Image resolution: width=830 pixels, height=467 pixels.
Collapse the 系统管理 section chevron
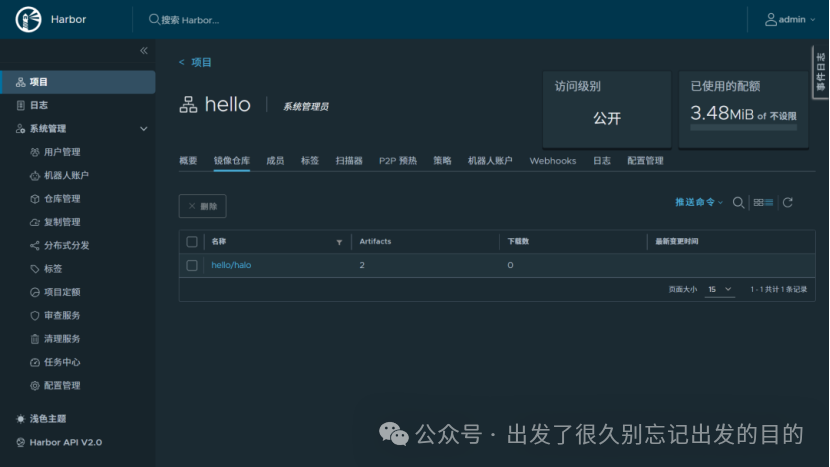[143, 129]
